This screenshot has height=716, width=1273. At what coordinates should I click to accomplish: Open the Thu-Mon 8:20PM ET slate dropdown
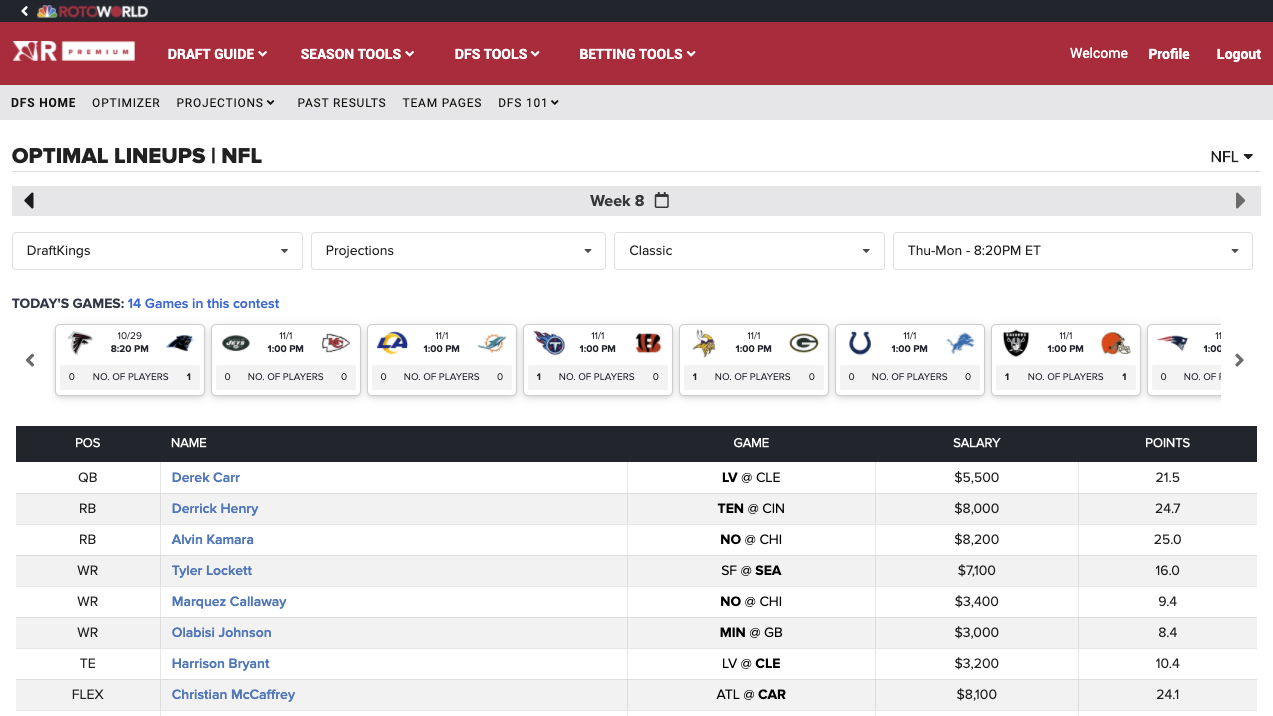[1072, 251]
